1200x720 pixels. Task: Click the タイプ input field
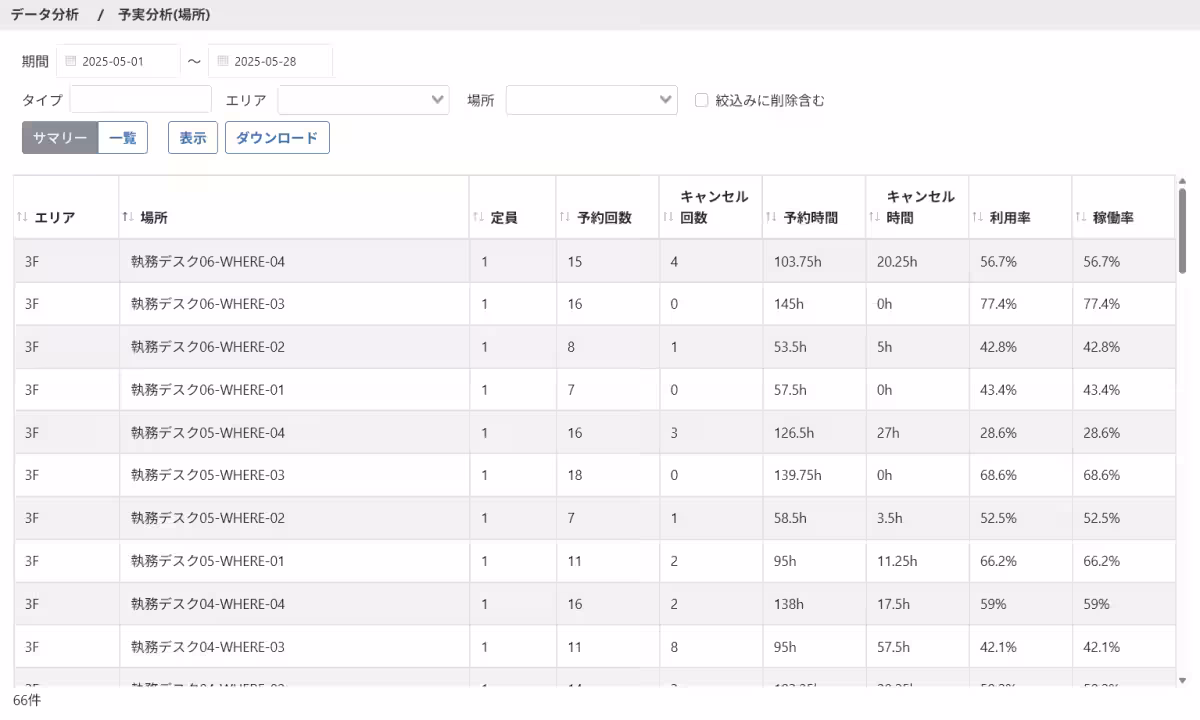coord(141,100)
